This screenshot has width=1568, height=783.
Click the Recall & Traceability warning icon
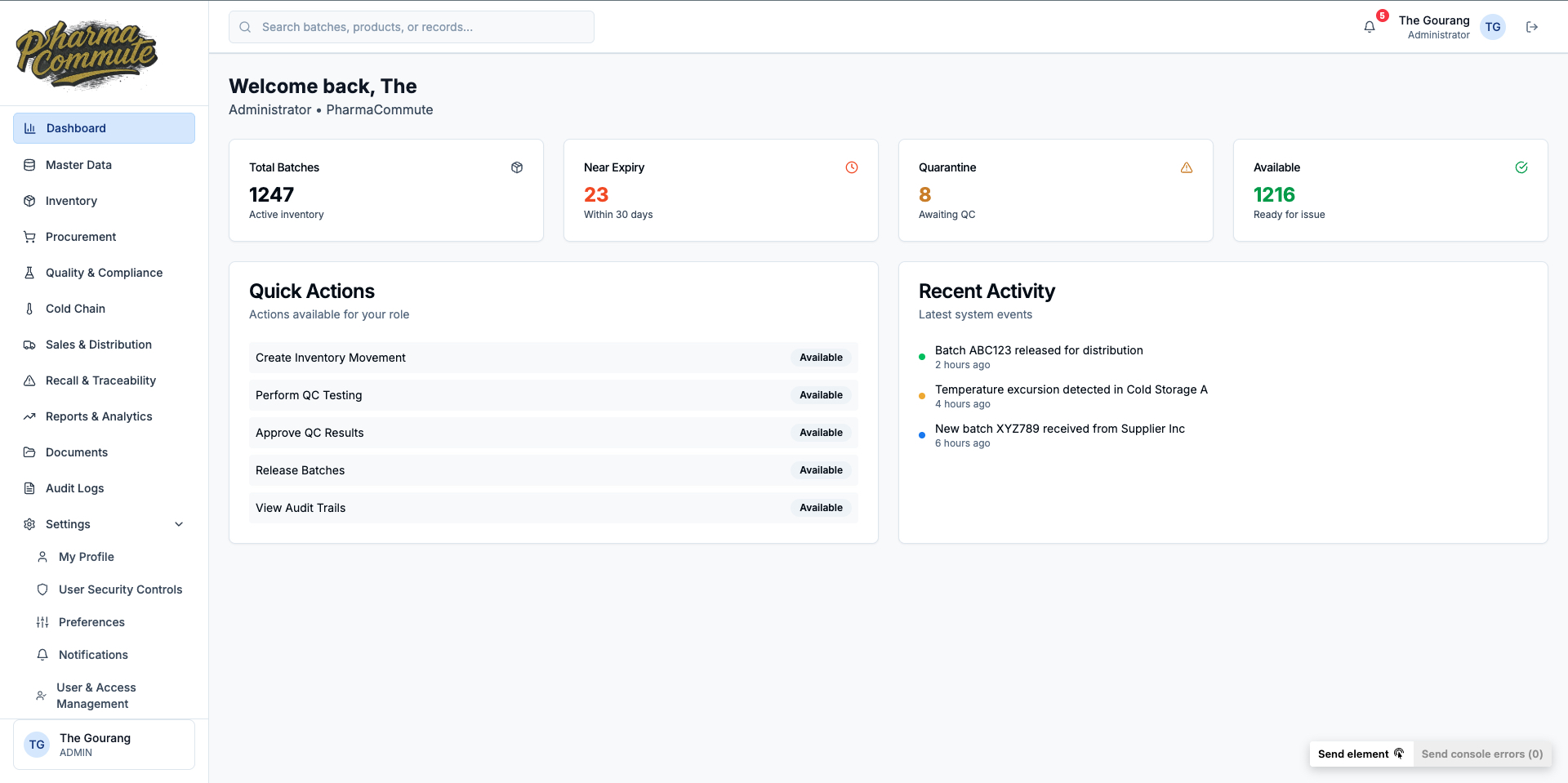coord(29,380)
